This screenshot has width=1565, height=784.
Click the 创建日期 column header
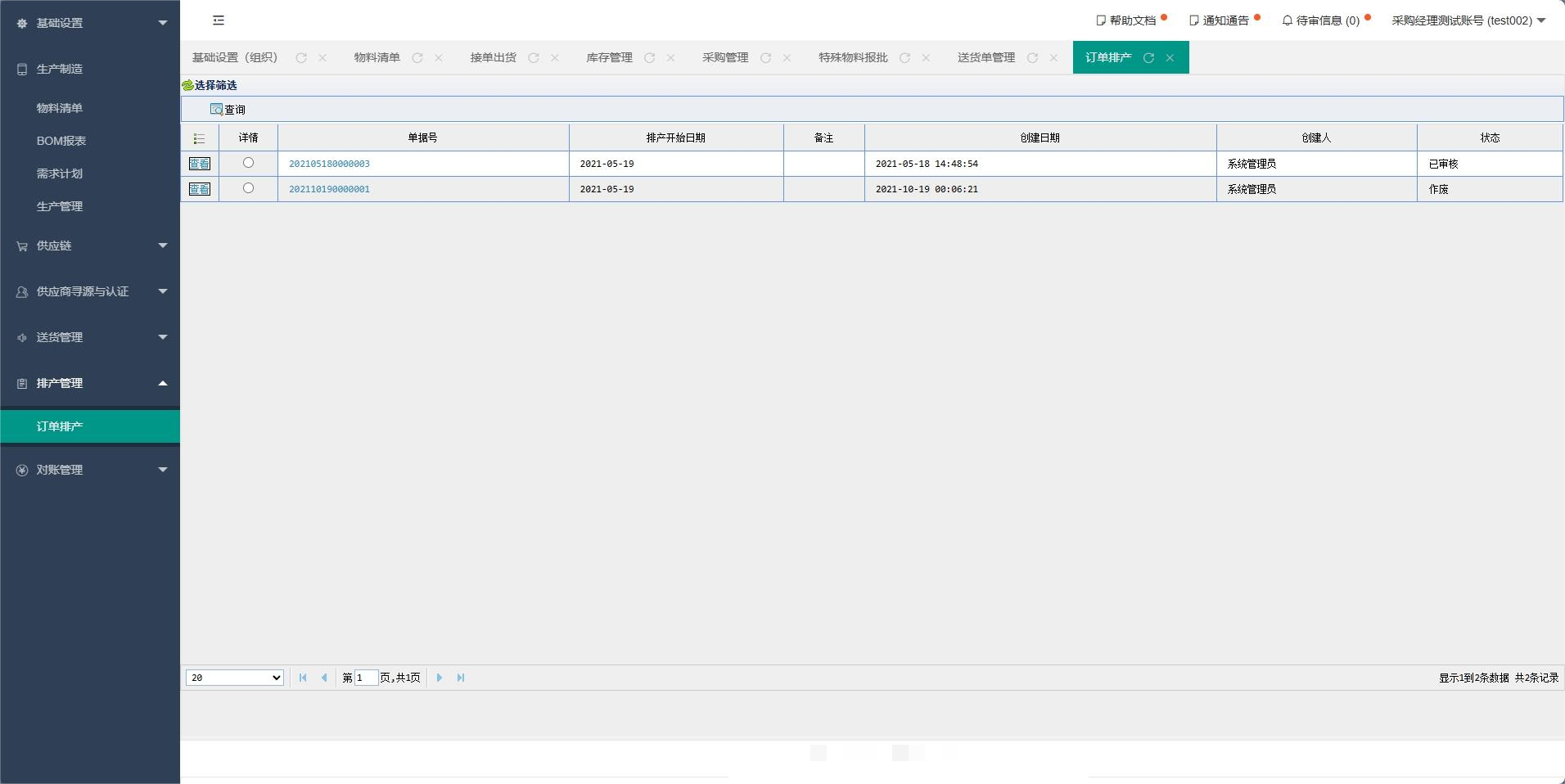1040,137
